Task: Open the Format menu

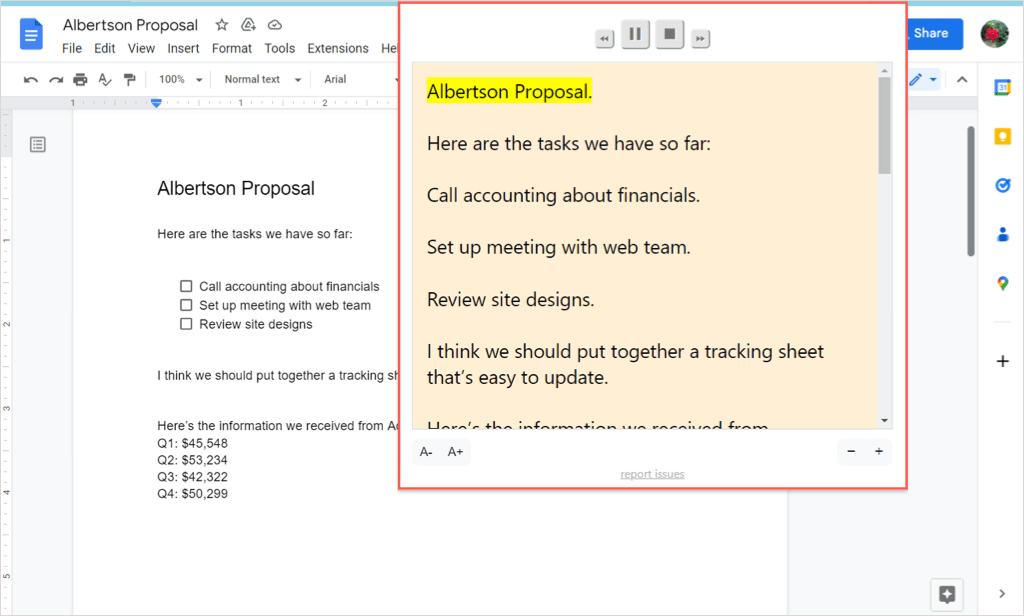Action: pos(232,48)
